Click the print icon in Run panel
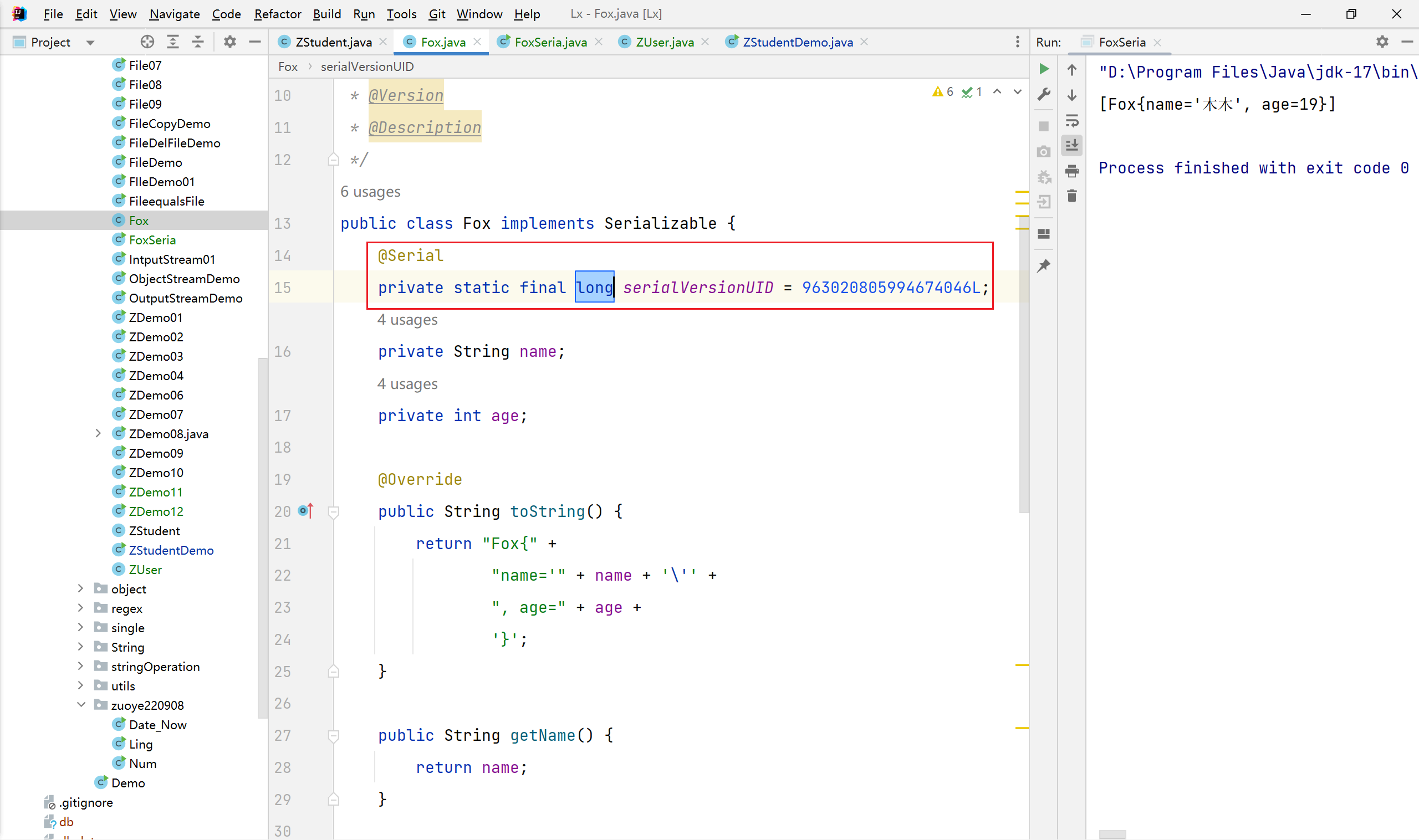 pyautogui.click(x=1071, y=171)
